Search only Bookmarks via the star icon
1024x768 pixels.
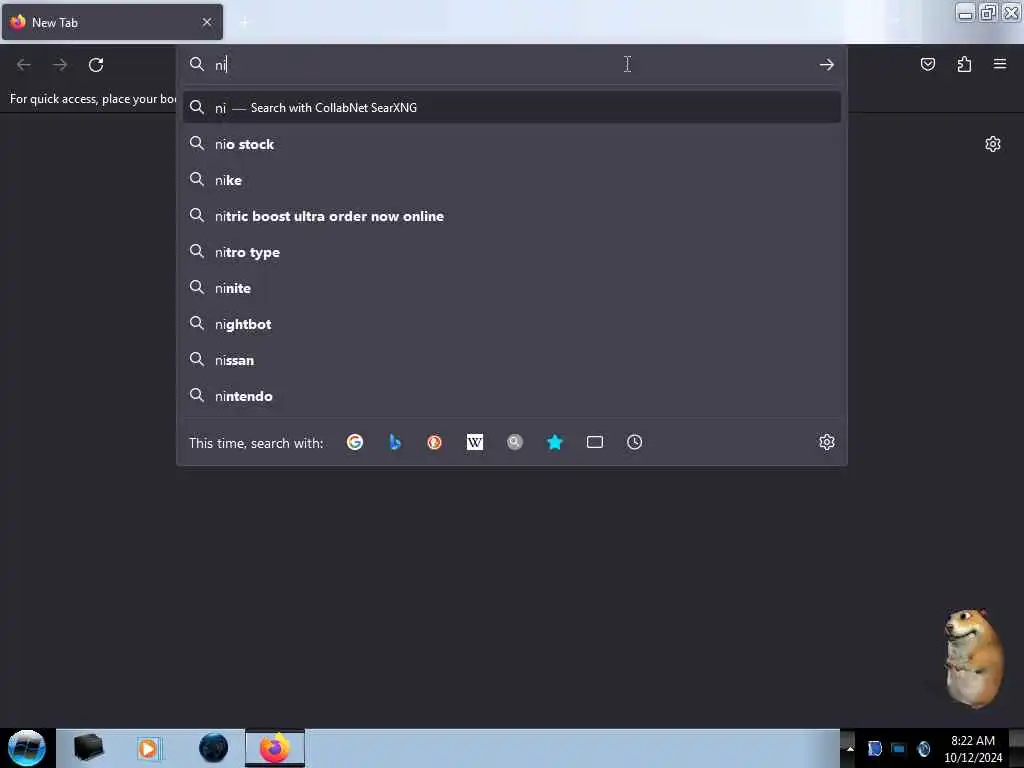tap(554, 442)
